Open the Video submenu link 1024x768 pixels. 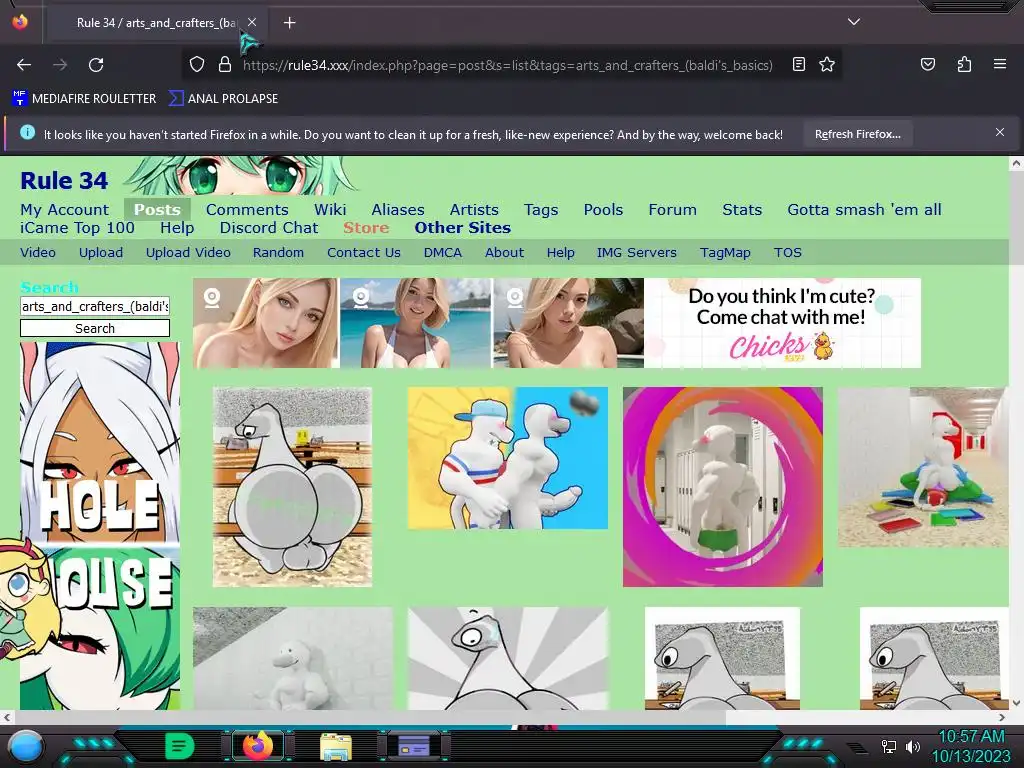click(x=38, y=253)
